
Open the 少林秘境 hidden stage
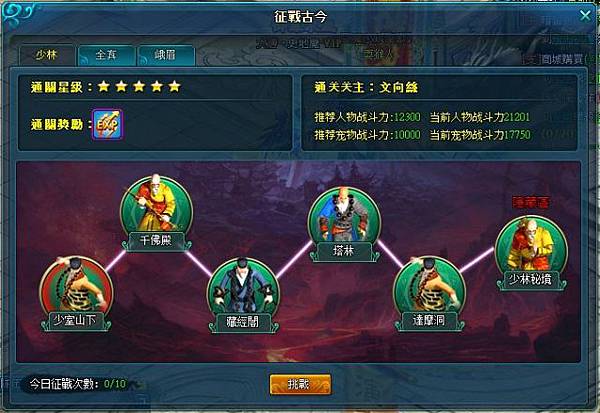pos(531,253)
